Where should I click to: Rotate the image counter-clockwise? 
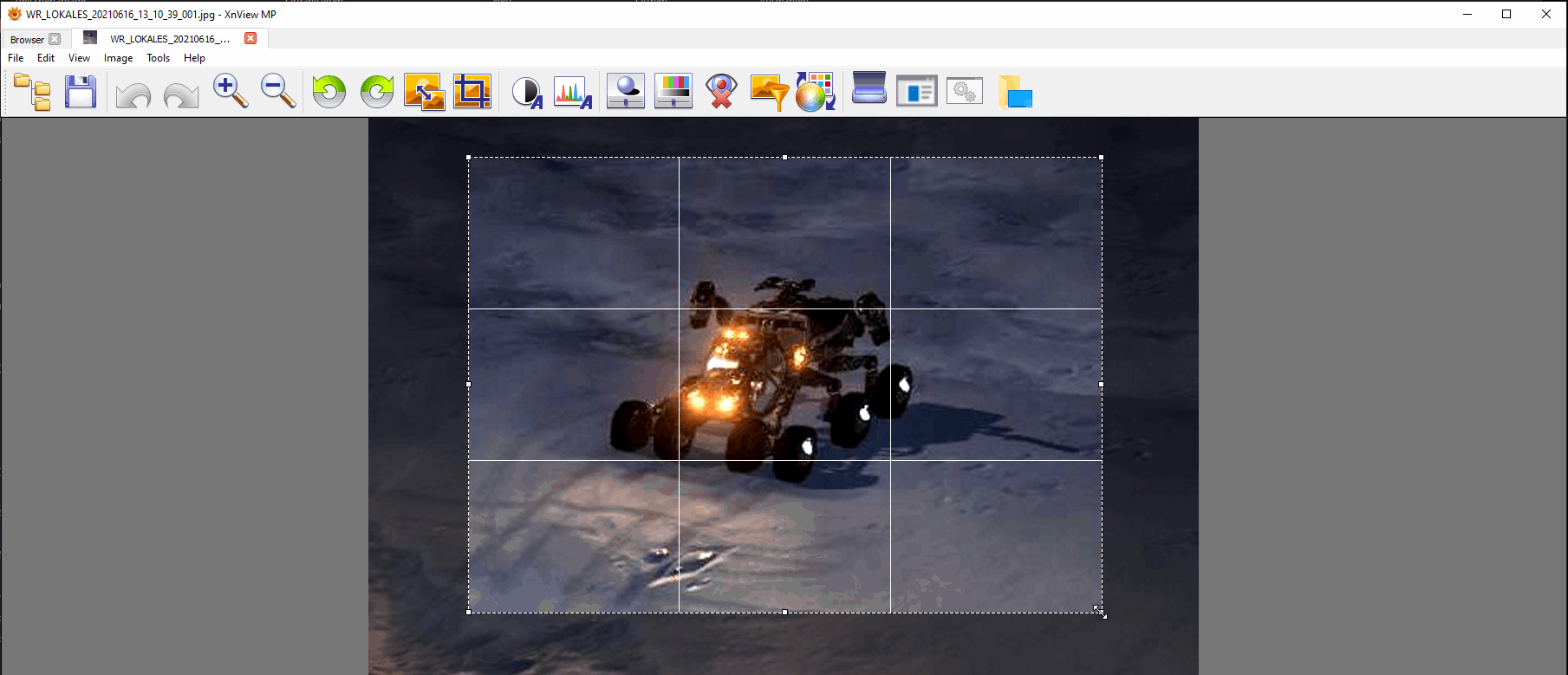pyautogui.click(x=329, y=91)
